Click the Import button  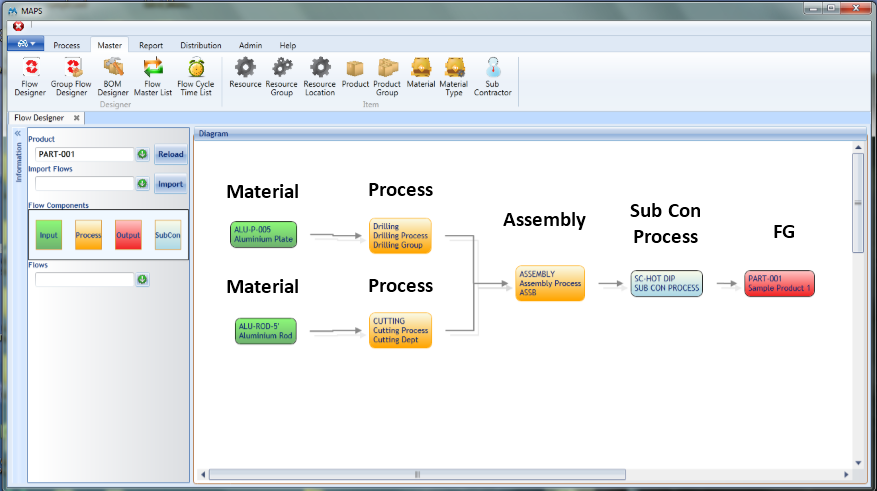coord(171,184)
